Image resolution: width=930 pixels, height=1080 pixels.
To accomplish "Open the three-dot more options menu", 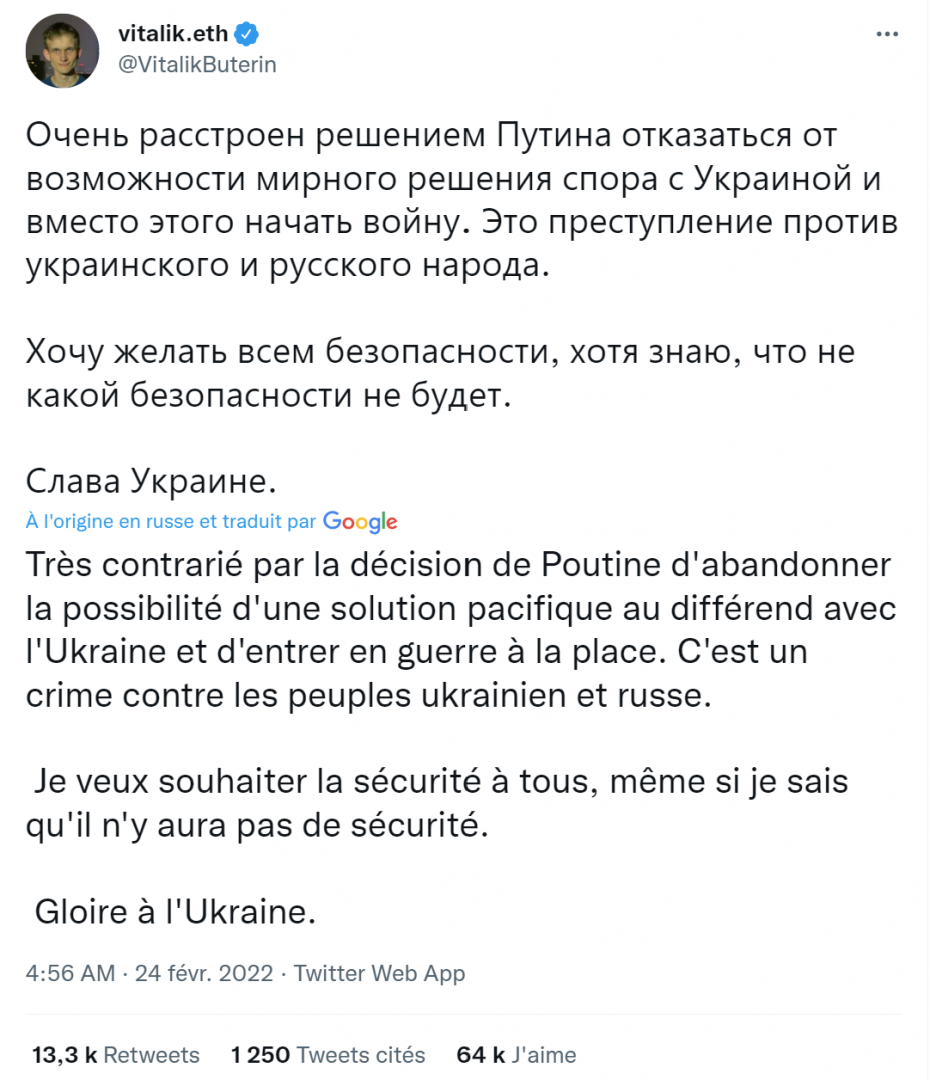I will click(887, 34).
